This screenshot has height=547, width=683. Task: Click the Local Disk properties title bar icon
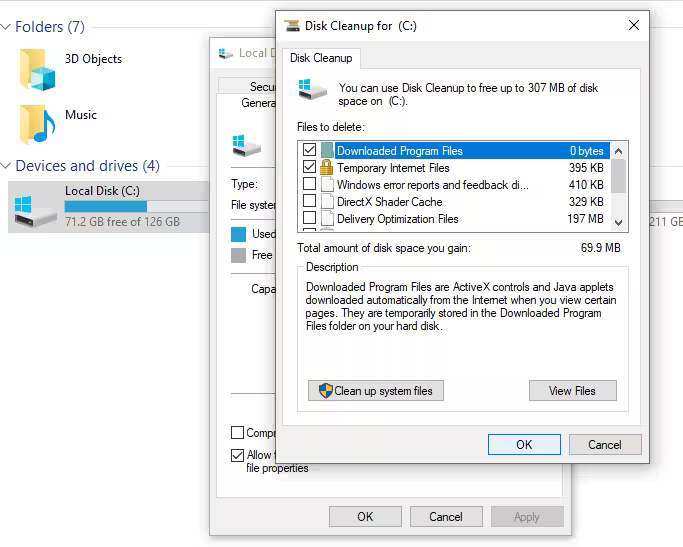click(226, 54)
